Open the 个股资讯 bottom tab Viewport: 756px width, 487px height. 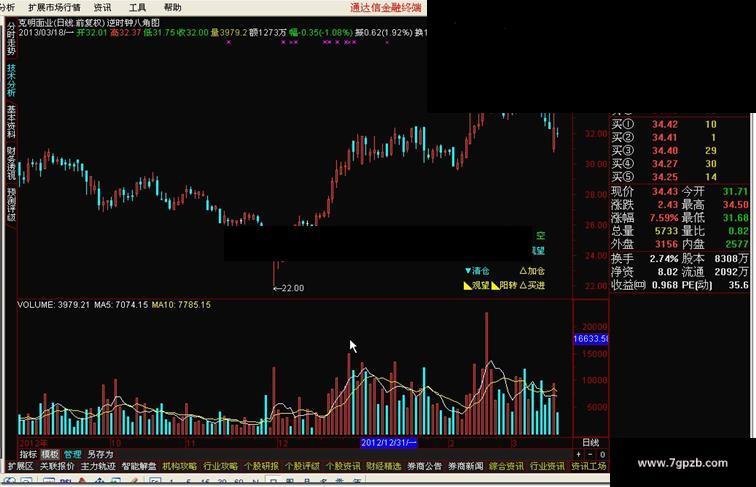pyautogui.click(x=343, y=466)
